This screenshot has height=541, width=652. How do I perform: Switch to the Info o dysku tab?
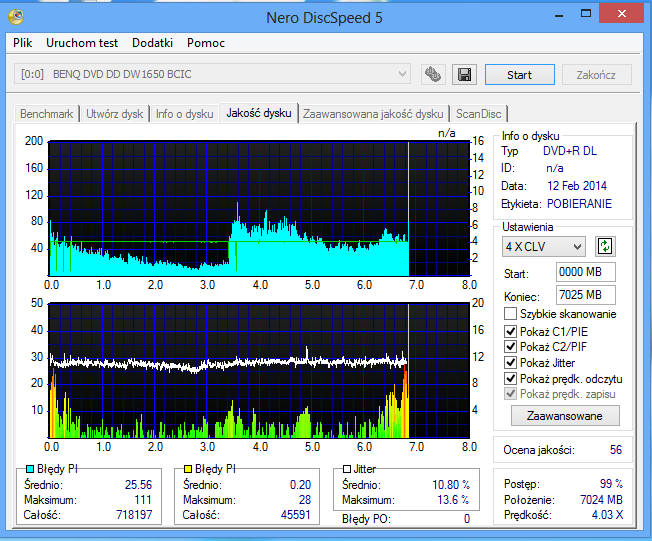(x=185, y=114)
